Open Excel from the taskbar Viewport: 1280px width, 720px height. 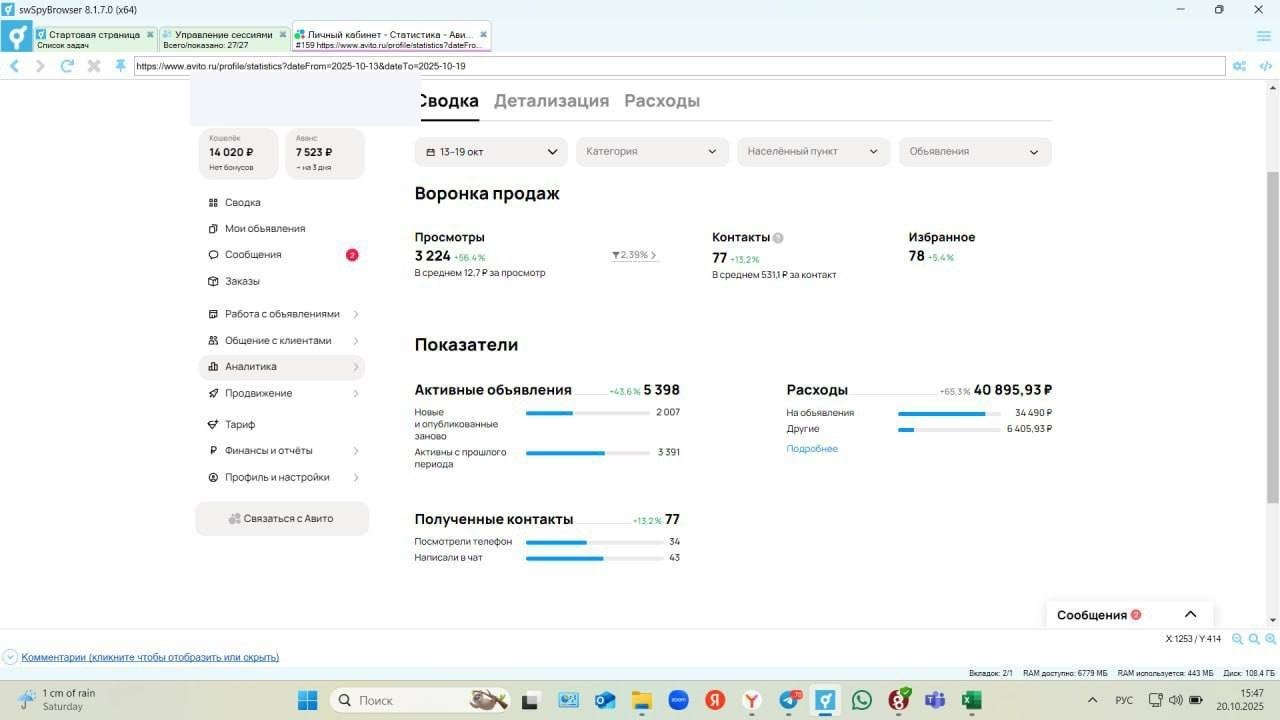point(972,700)
